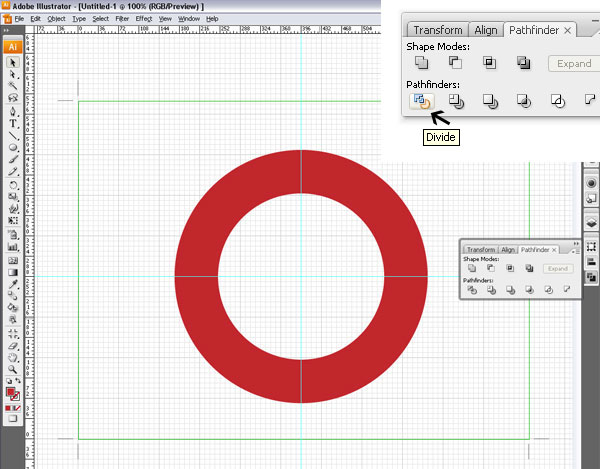Open the Edit menu
Image resolution: width=600 pixels, height=469 pixels.
point(36,18)
